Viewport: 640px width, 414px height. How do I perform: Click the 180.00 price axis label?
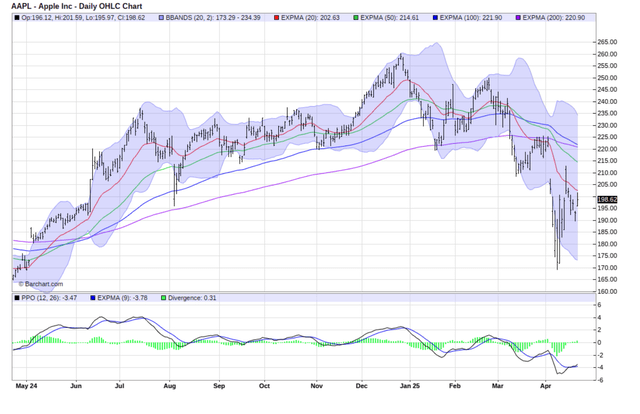pyautogui.click(x=607, y=244)
